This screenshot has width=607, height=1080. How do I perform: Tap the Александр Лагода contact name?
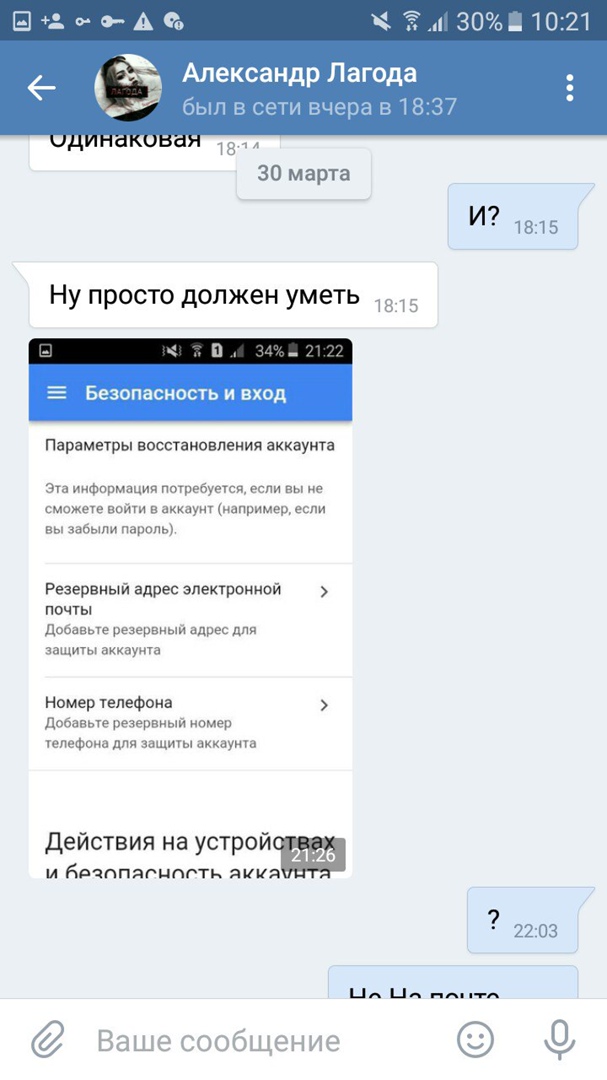tap(299, 73)
